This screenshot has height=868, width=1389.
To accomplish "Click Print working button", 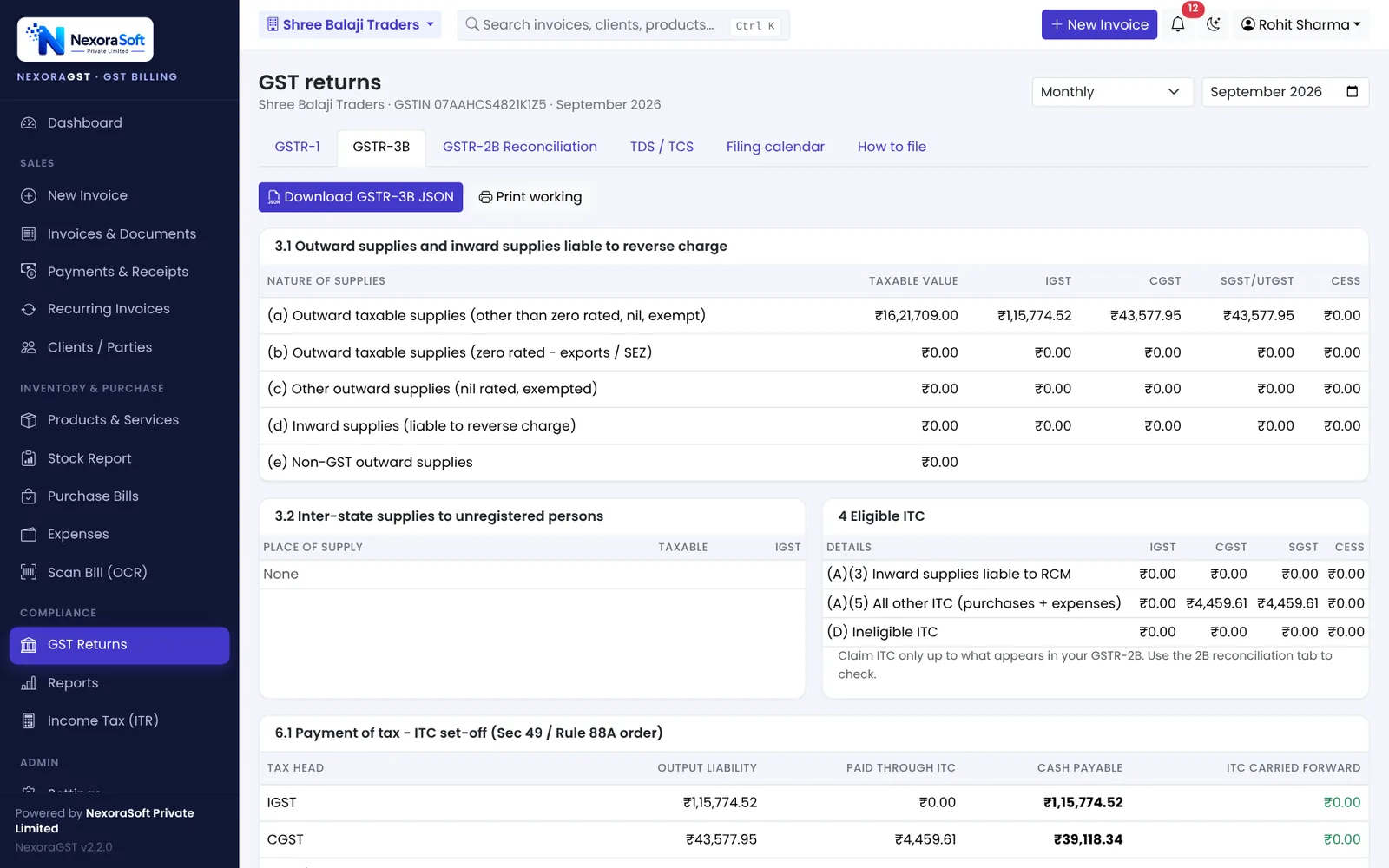I will (x=530, y=197).
